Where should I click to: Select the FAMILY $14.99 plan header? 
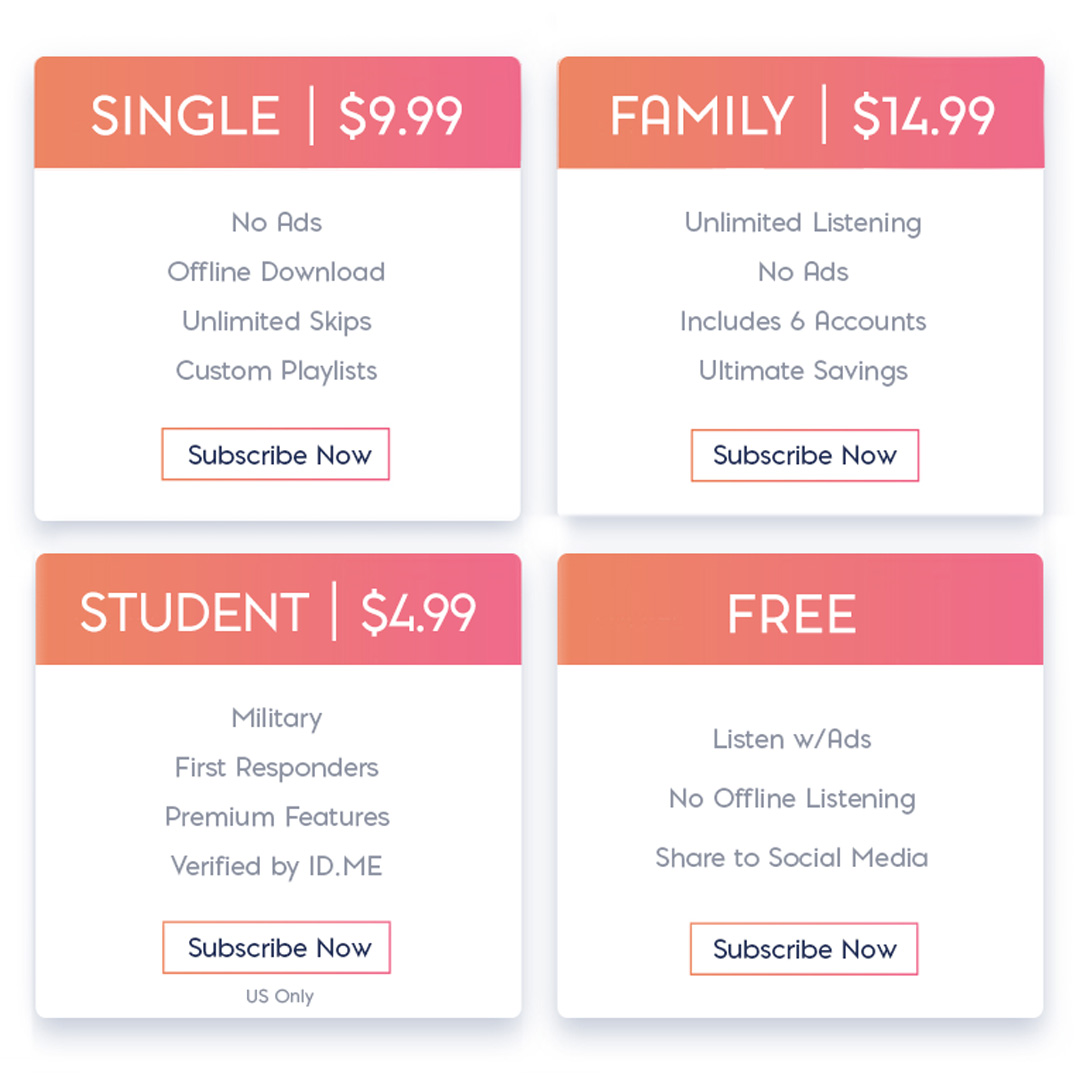coord(801,113)
